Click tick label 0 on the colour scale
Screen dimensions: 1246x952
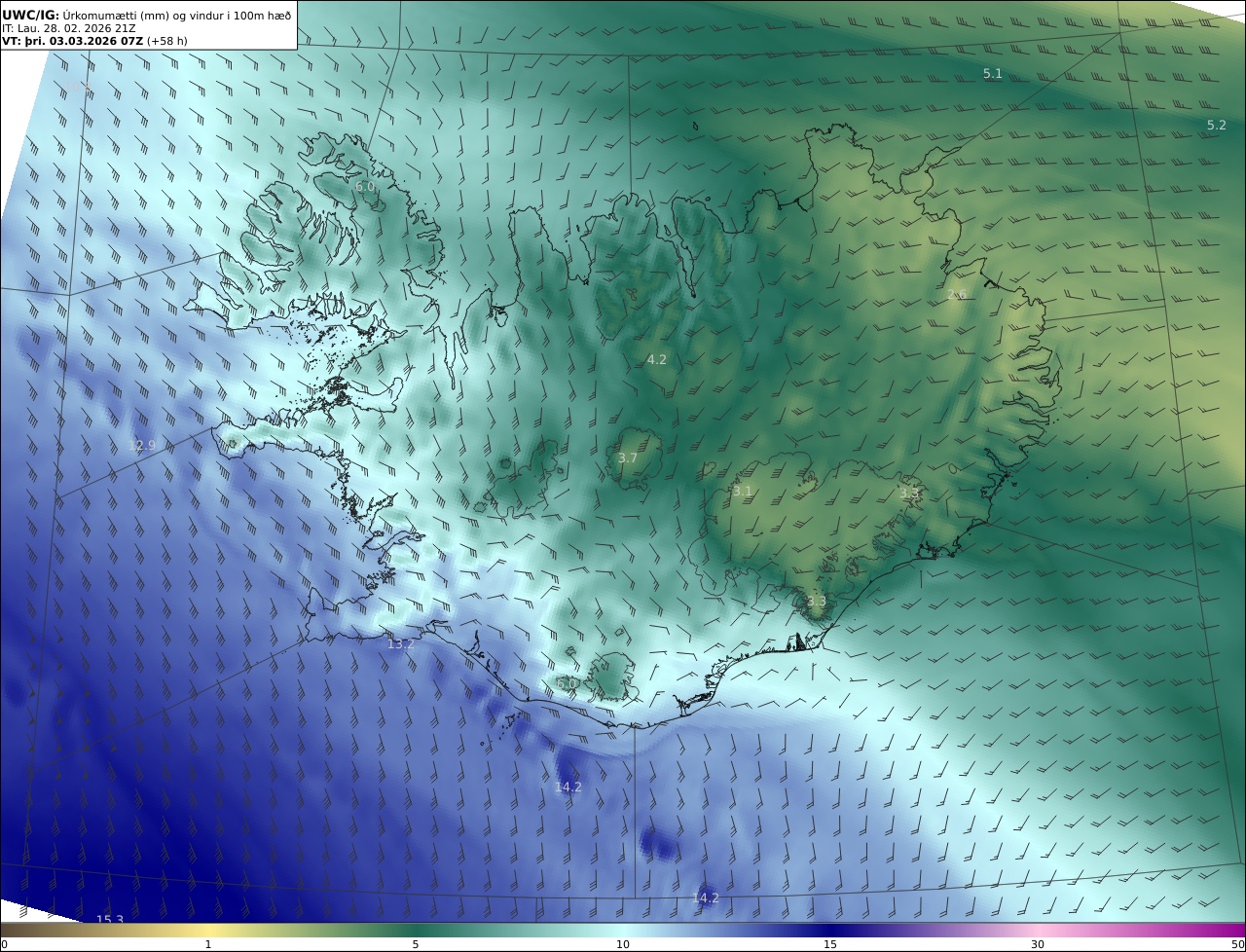tap(4, 944)
